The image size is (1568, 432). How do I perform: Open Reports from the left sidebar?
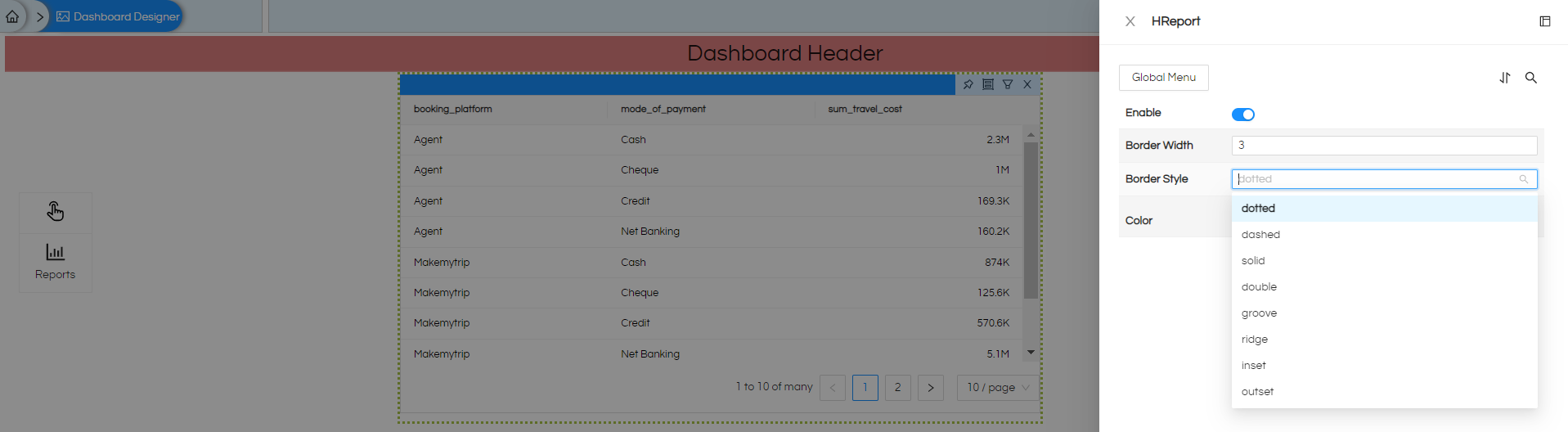click(55, 262)
